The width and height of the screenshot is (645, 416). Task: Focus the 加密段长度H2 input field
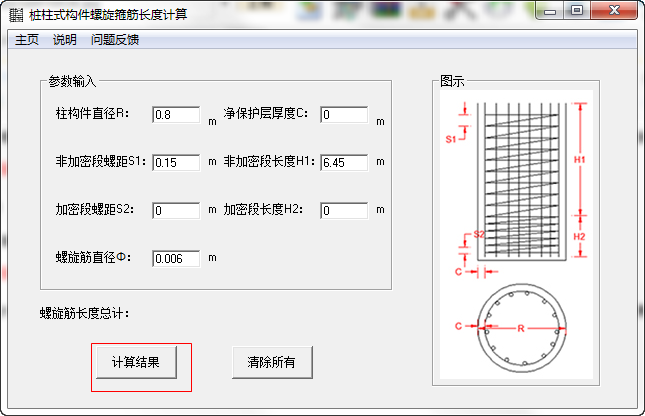(344, 211)
